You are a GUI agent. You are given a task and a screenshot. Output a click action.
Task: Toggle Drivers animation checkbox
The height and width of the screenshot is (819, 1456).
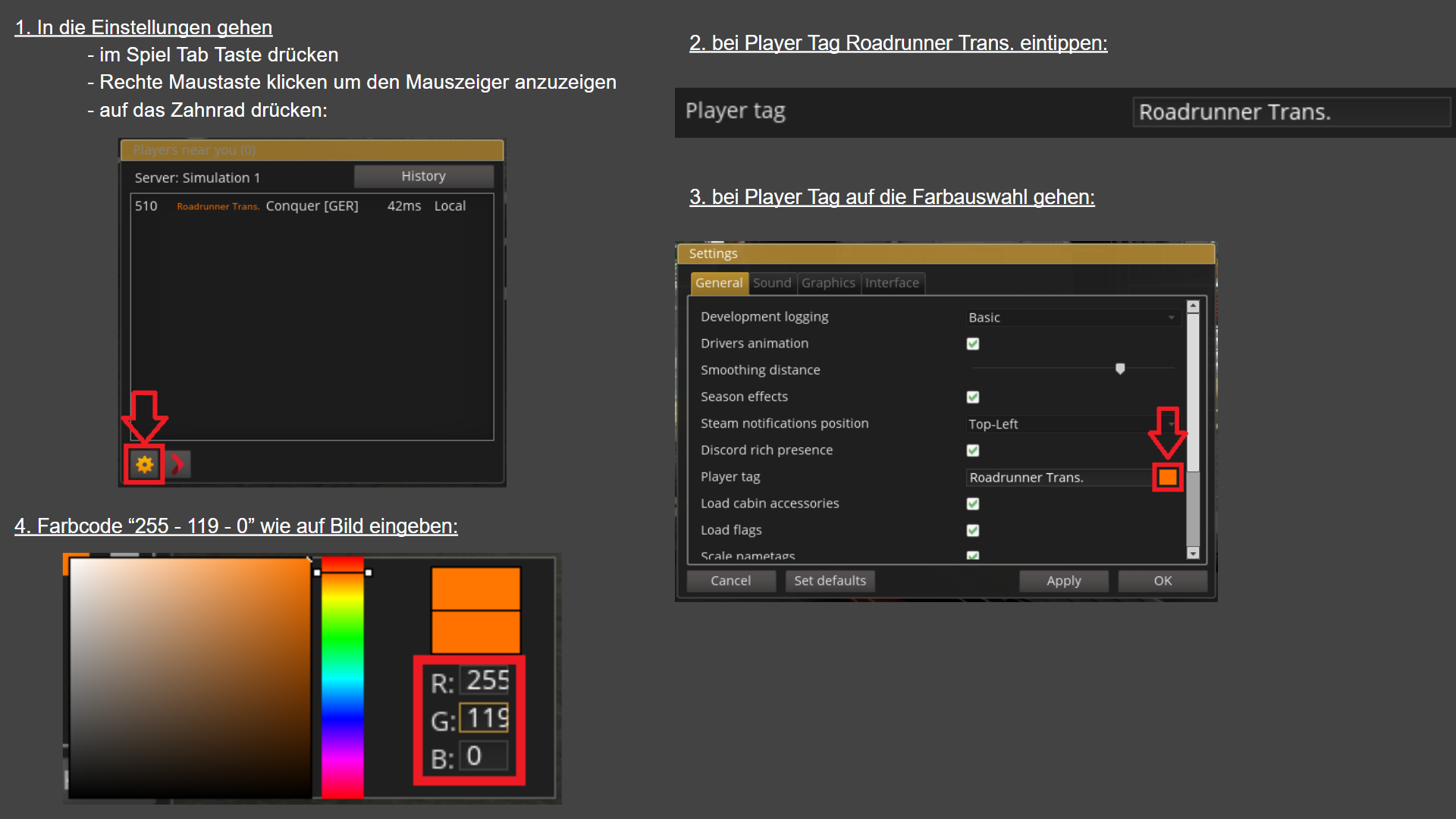tap(973, 344)
